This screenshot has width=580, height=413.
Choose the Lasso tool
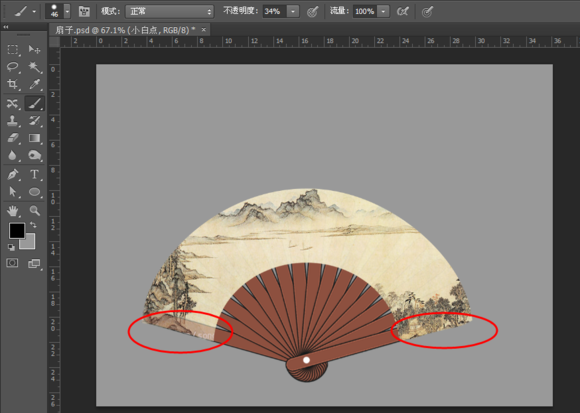pyautogui.click(x=13, y=67)
